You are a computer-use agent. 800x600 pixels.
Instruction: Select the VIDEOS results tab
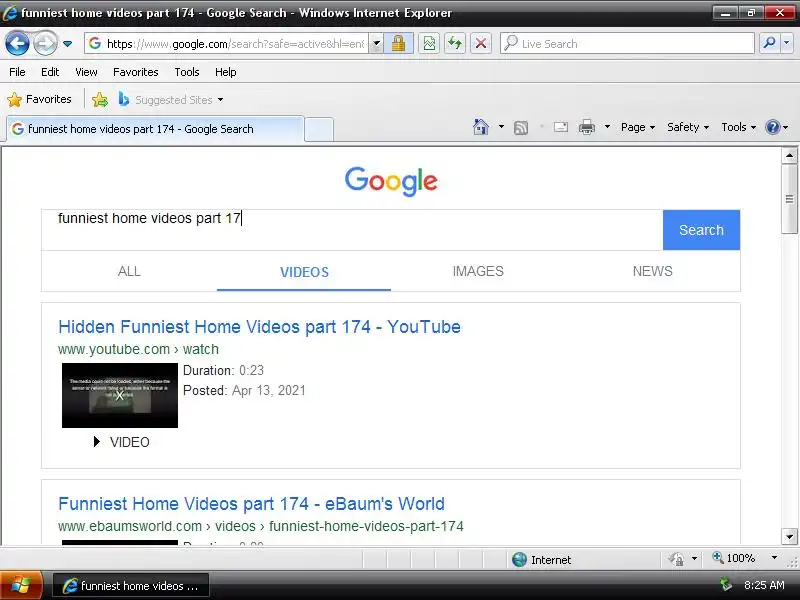[304, 271]
